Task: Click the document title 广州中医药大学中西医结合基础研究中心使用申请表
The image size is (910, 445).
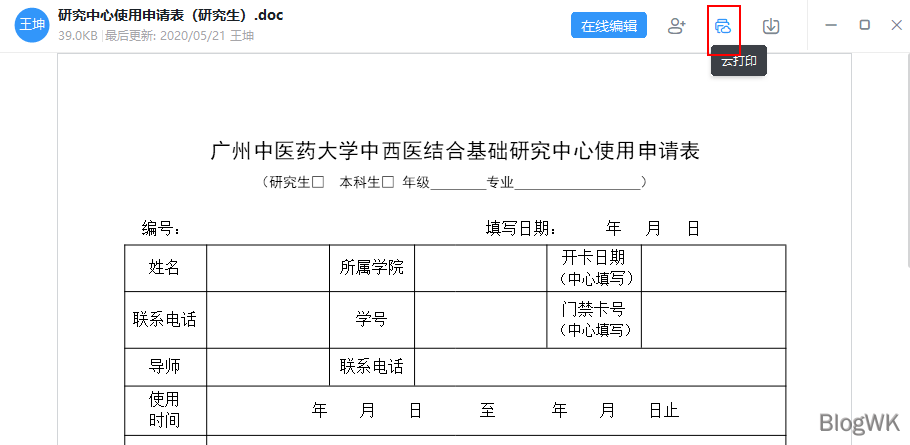Action: point(455,151)
